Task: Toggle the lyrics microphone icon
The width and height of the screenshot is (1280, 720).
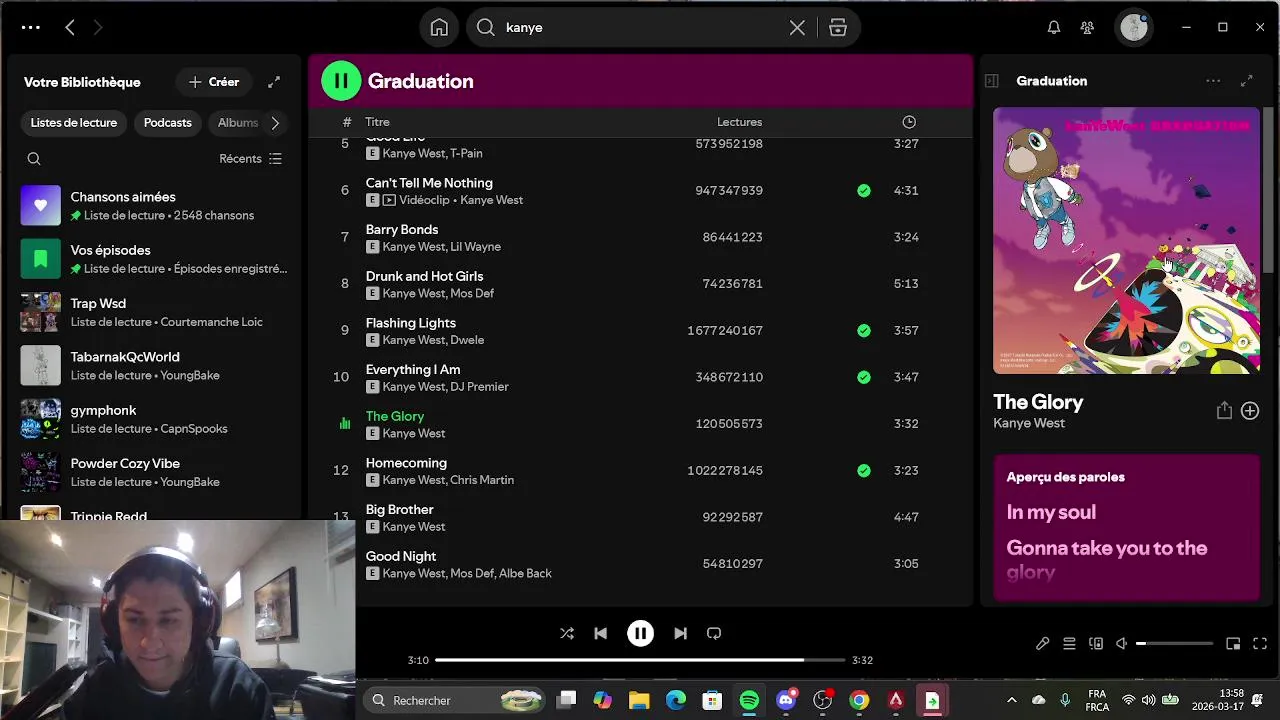Action: point(1042,644)
